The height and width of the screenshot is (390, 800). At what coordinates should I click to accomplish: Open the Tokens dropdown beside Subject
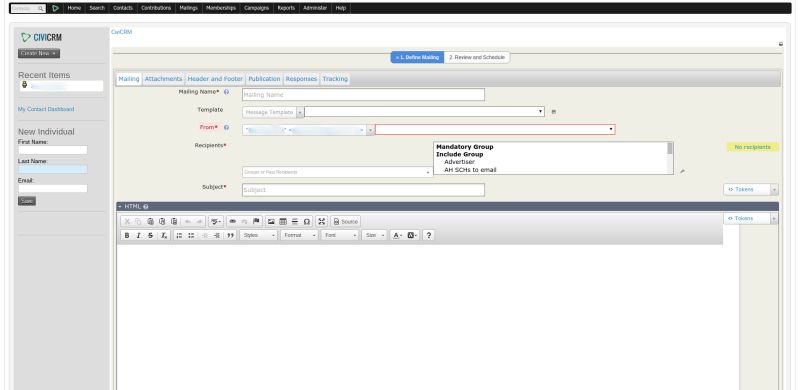751,189
